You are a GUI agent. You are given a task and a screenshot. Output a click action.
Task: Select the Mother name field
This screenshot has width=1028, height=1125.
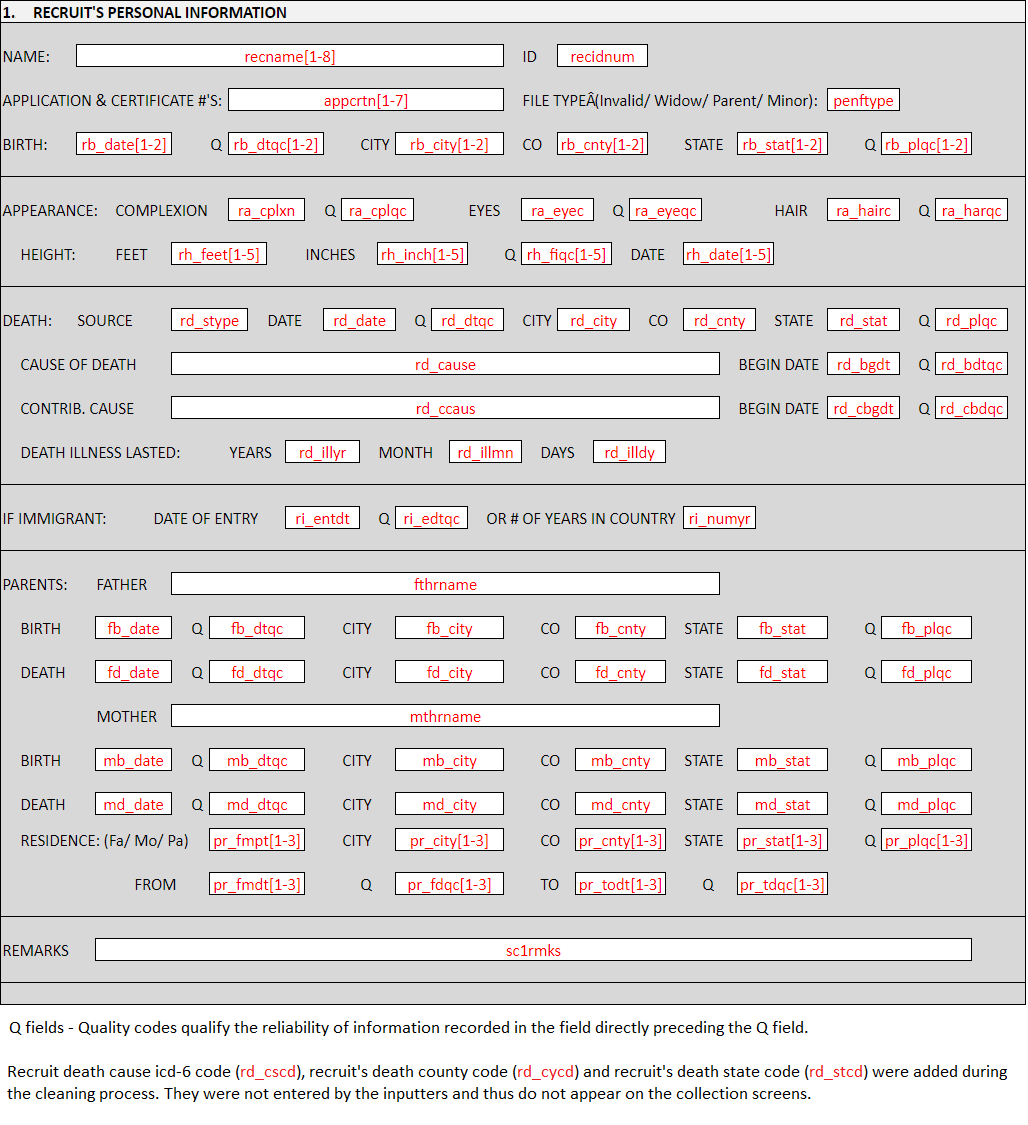[x=445, y=716]
